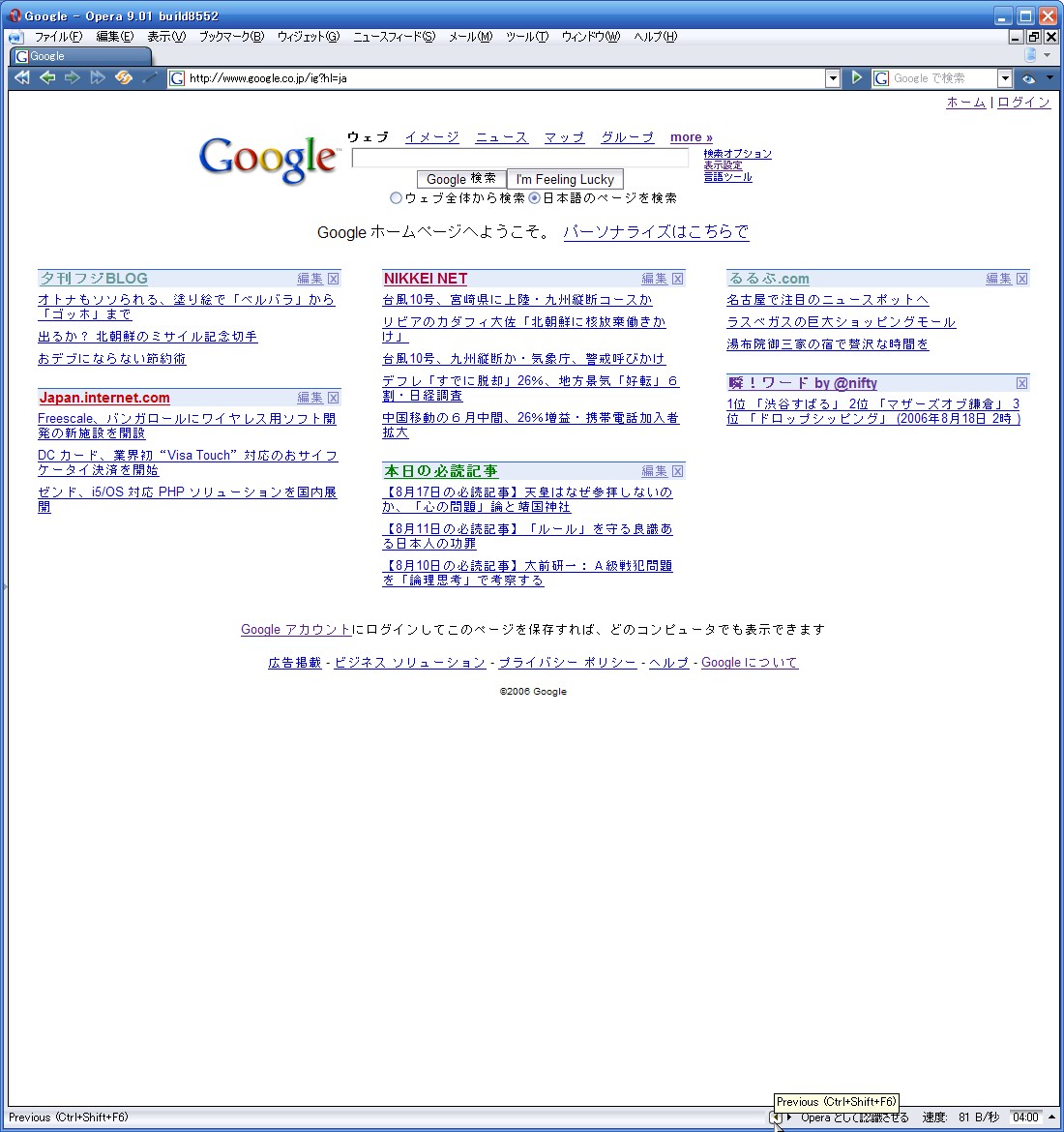Image resolution: width=1064 pixels, height=1132 pixels.
Task: Click the Google search text box
Action: [520, 158]
